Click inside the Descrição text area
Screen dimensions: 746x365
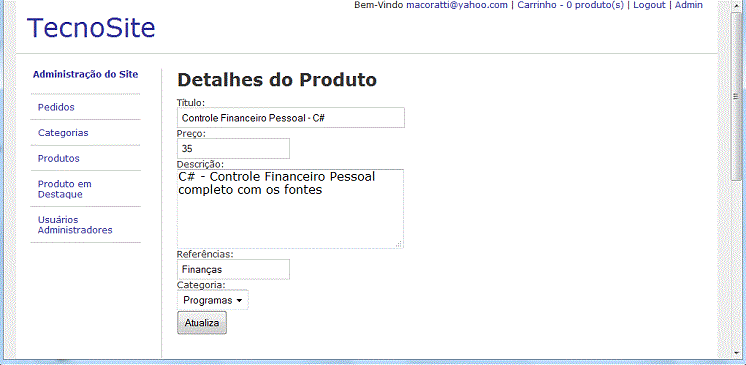290,208
